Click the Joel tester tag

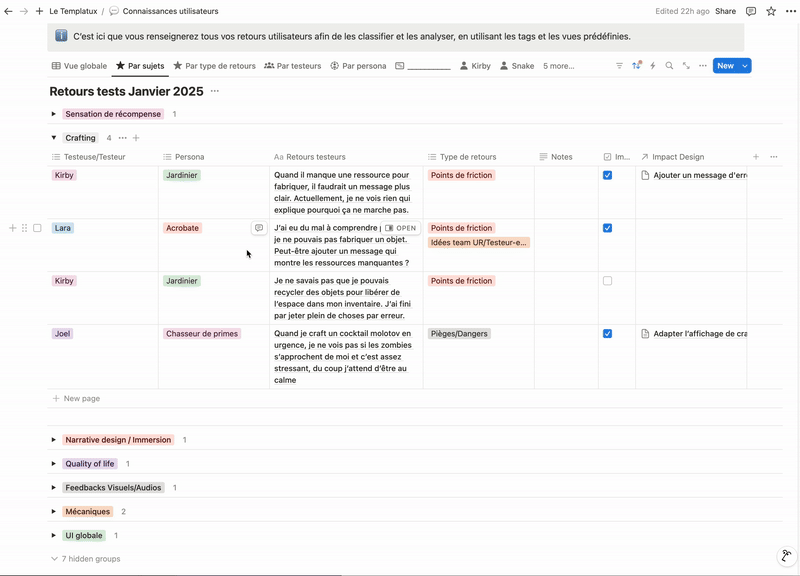(x=62, y=334)
